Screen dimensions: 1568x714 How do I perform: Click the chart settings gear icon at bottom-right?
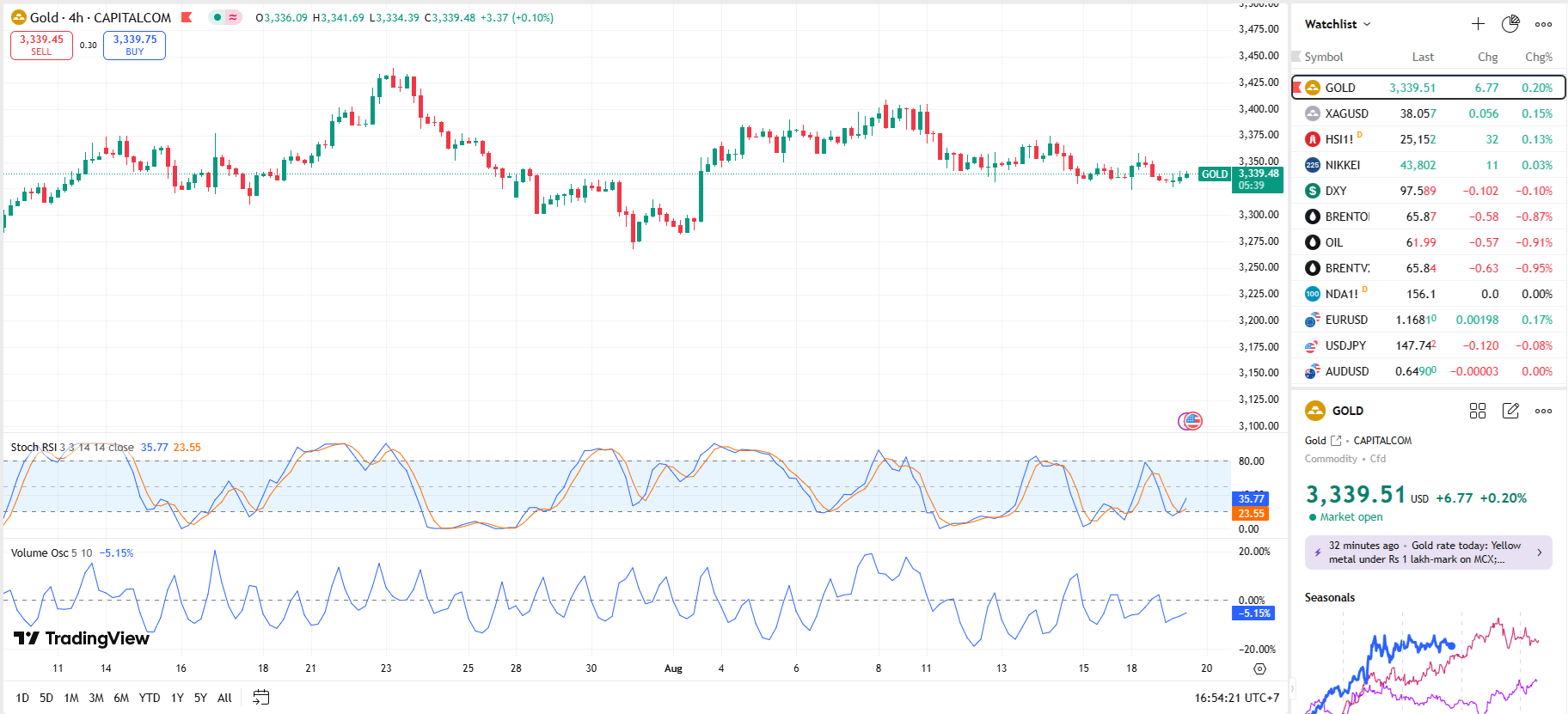(1259, 668)
